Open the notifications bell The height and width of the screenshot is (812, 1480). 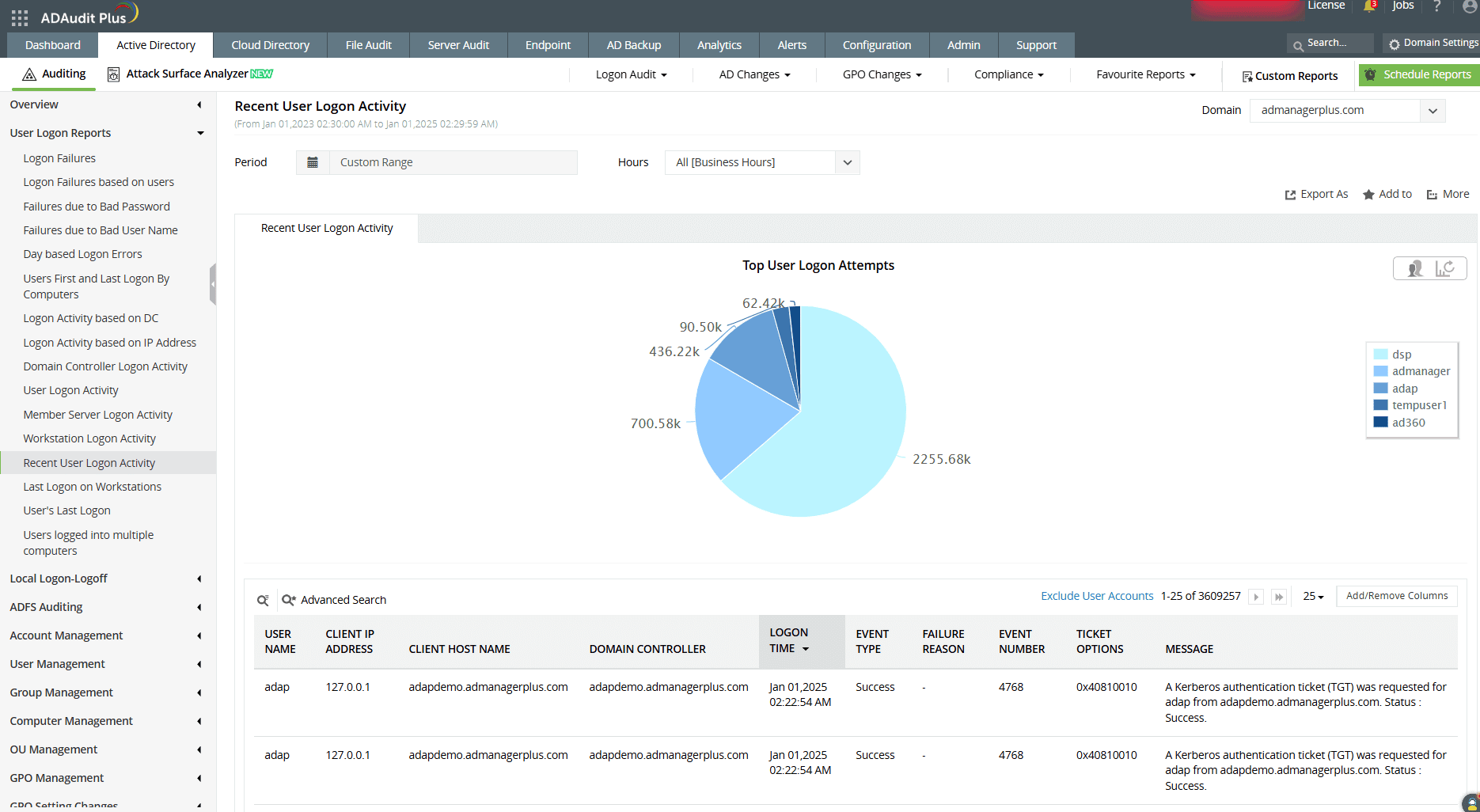tap(1368, 6)
